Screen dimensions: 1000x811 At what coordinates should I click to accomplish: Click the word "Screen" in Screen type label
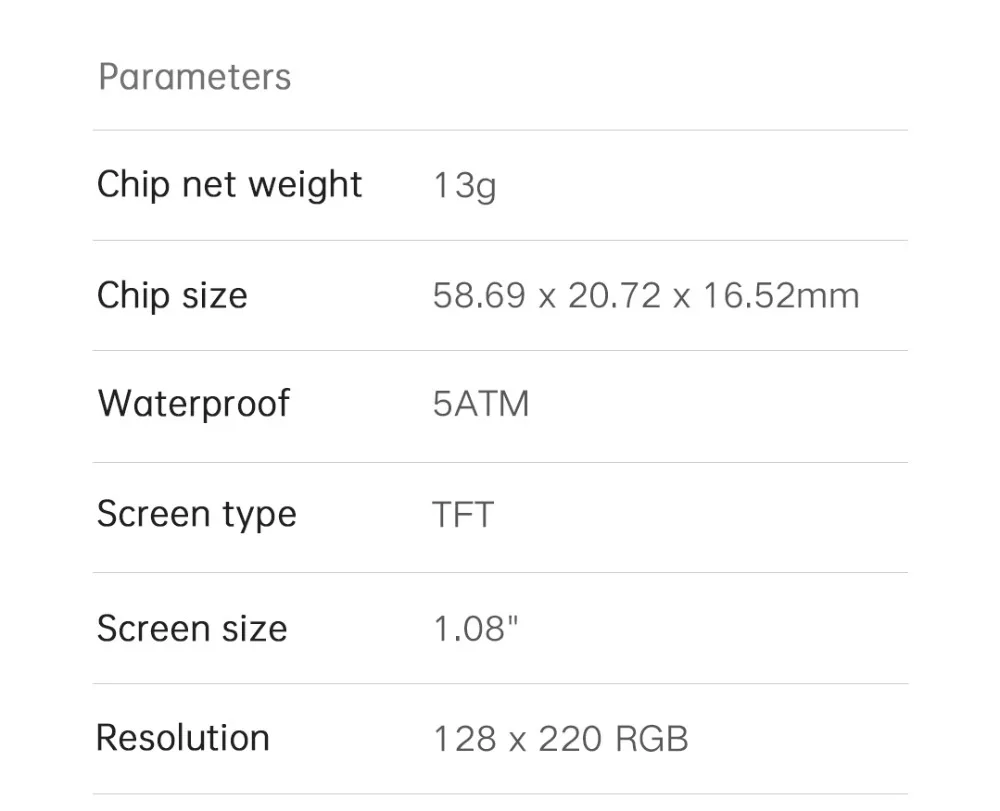pos(152,514)
